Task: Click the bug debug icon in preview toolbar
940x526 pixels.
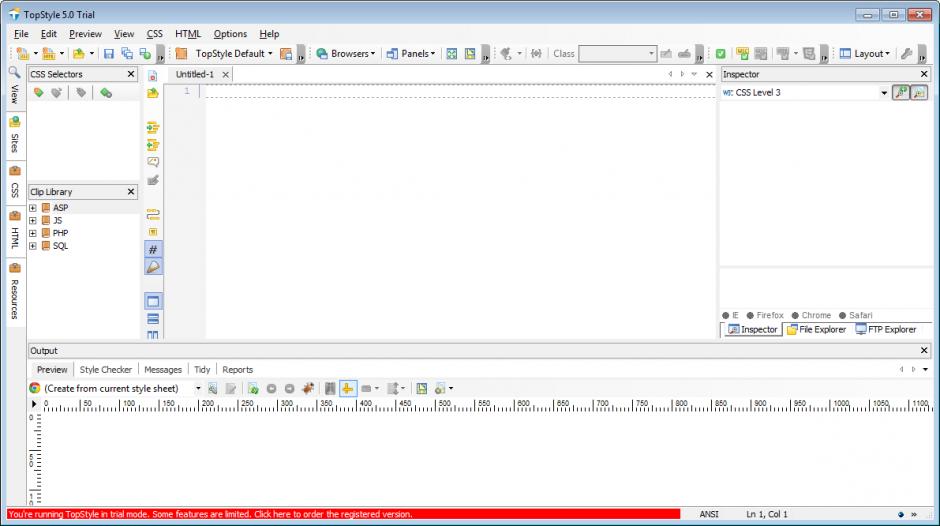Action: [x=308, y=389]
